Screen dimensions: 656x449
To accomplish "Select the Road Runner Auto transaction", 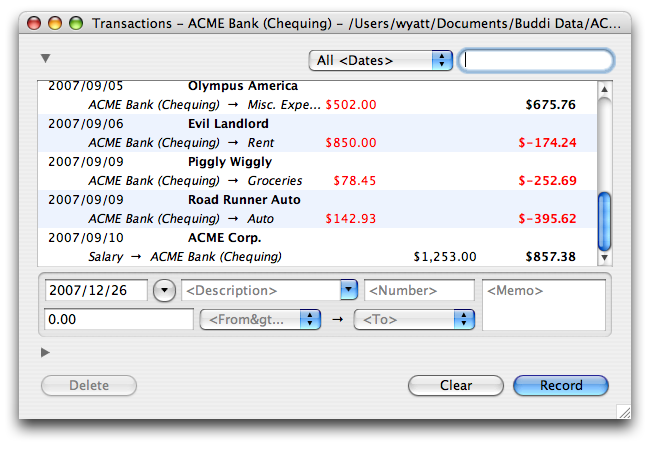I will point(317,209).
